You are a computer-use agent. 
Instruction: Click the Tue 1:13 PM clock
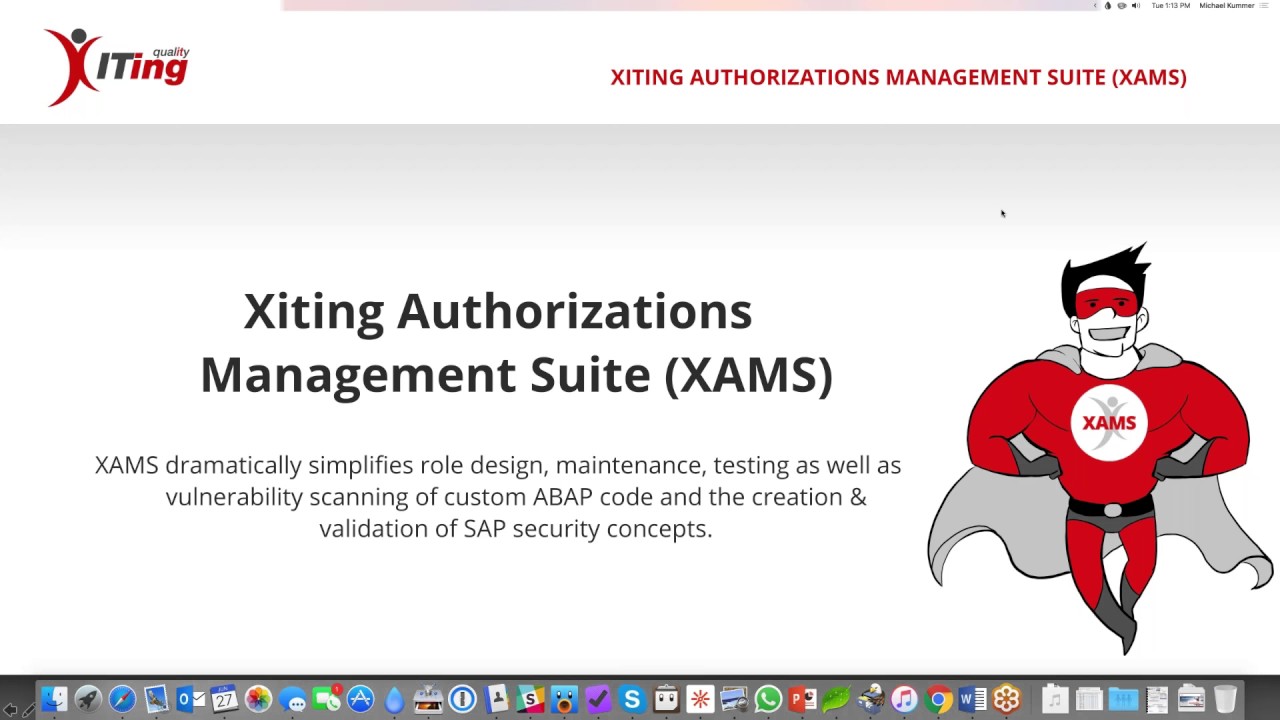1171,6
